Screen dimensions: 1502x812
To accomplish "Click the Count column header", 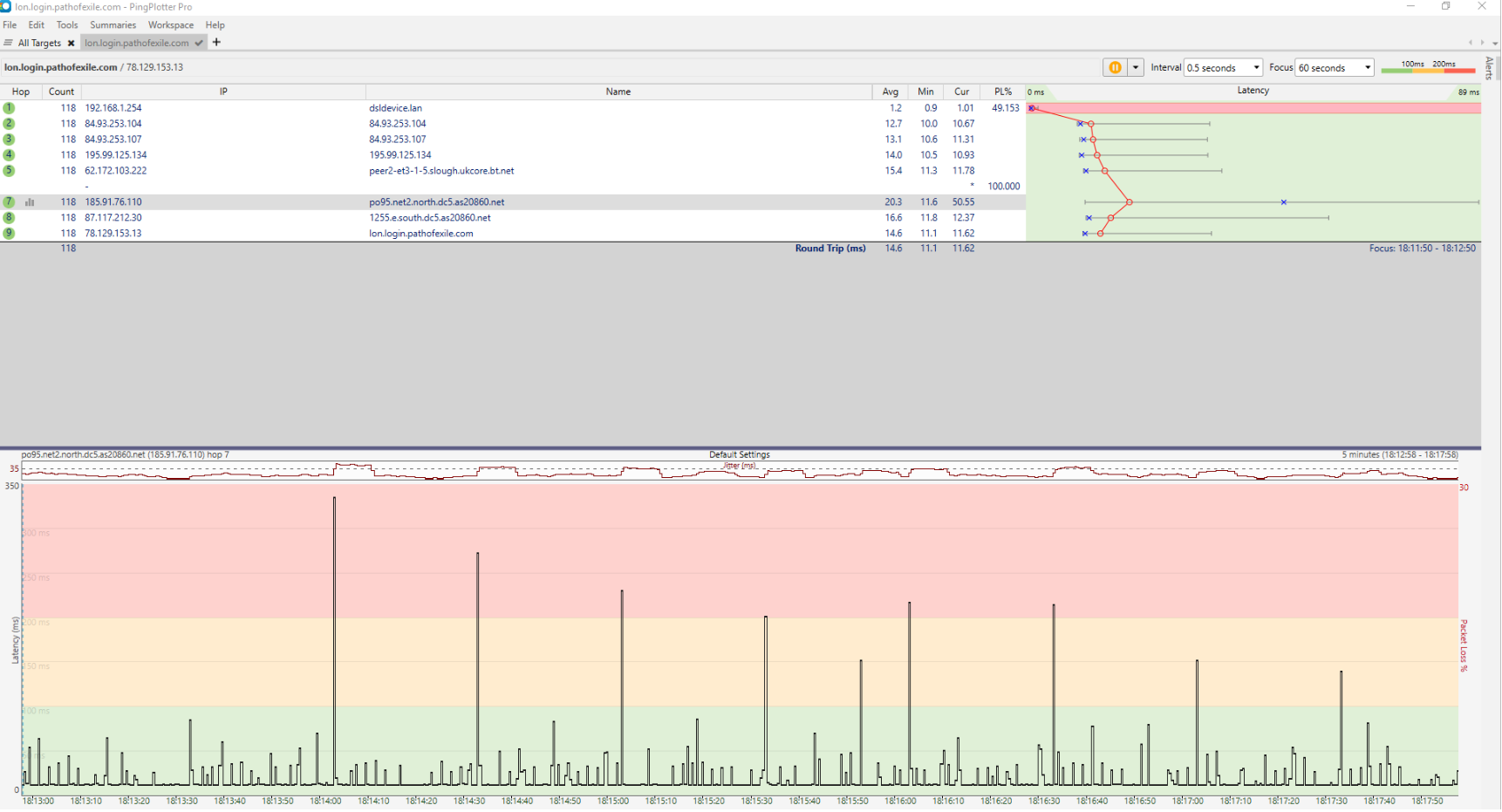I will 61,92.
